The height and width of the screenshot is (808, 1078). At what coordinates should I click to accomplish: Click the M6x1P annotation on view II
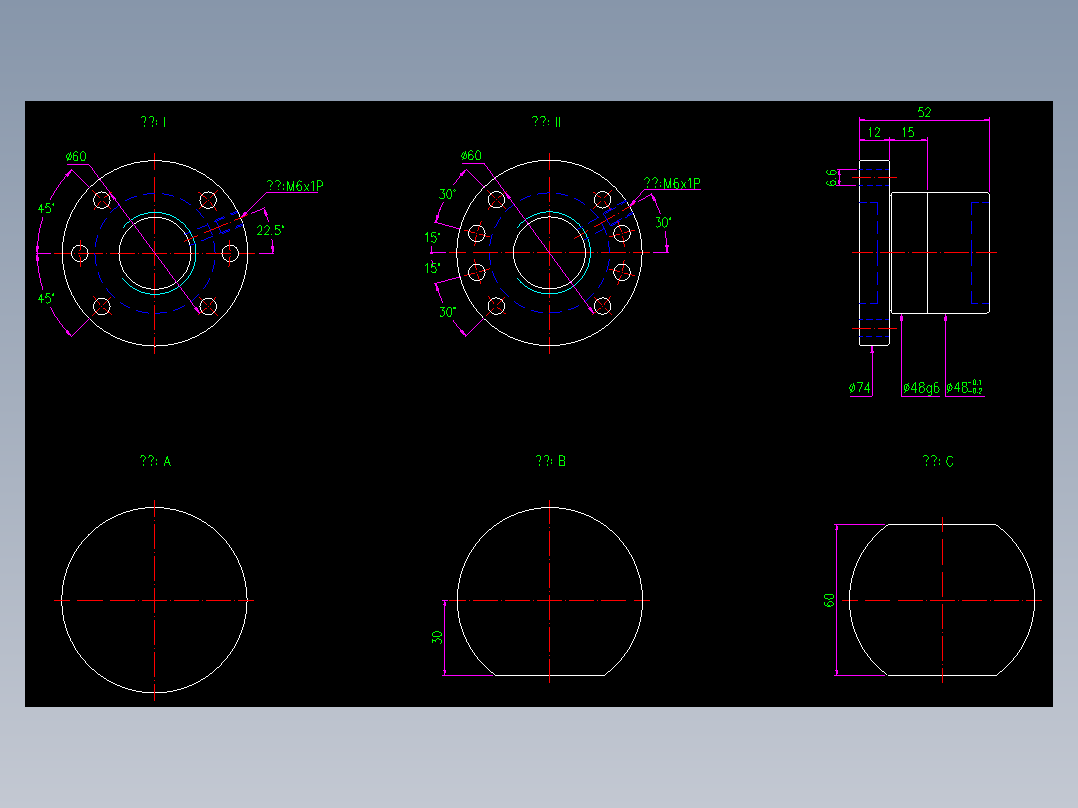pos(672,182)
